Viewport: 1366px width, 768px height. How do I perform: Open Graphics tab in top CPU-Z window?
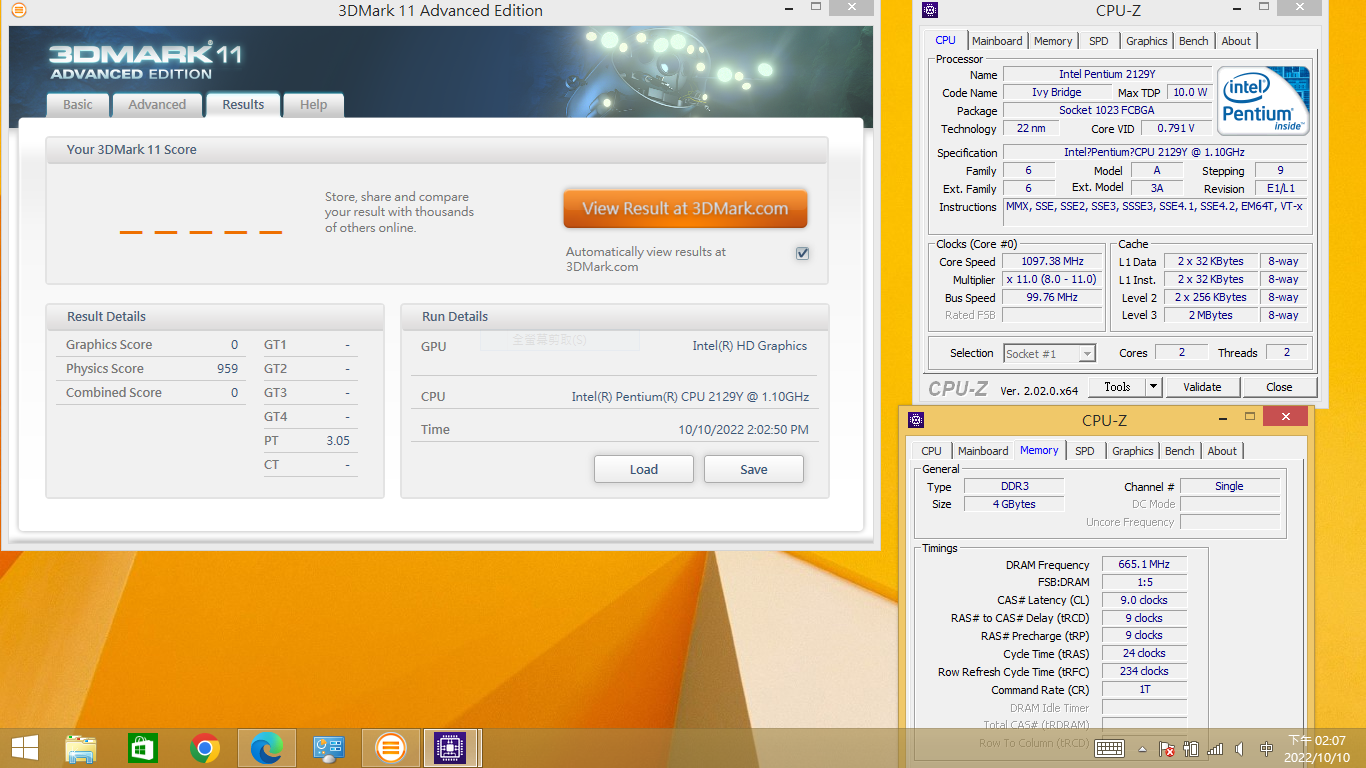pyautogui.click(x=1146, y=41)
